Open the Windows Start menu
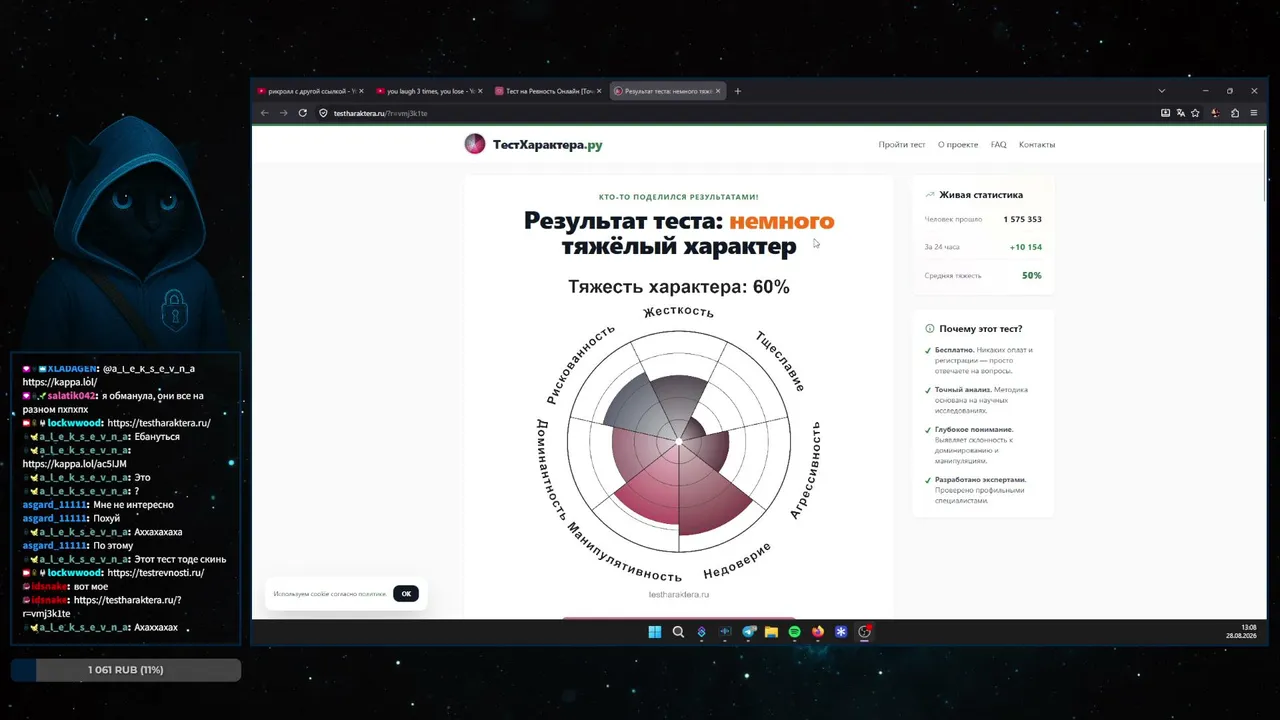The height and width of the screenshot is (720, 1280). (x=655, y=632)
